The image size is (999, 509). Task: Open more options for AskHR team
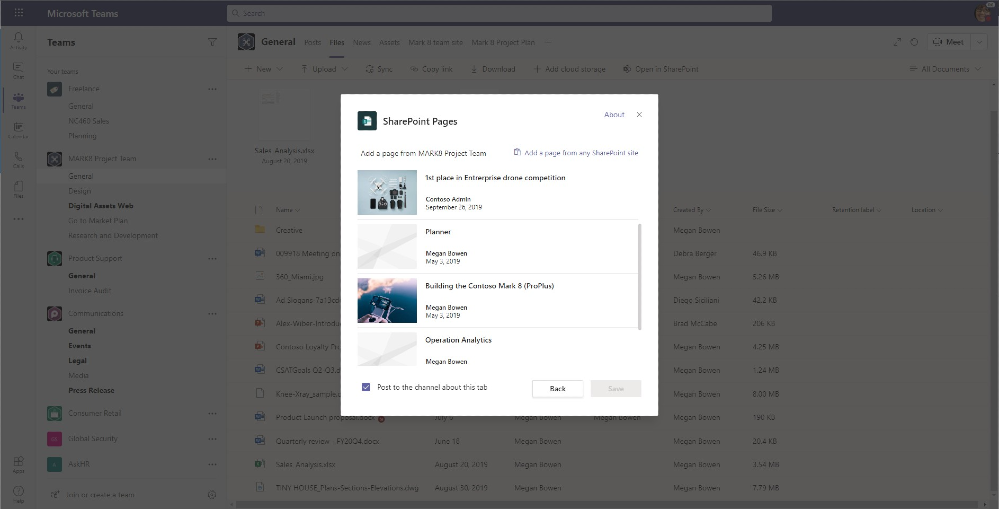[x=212, y=464]
